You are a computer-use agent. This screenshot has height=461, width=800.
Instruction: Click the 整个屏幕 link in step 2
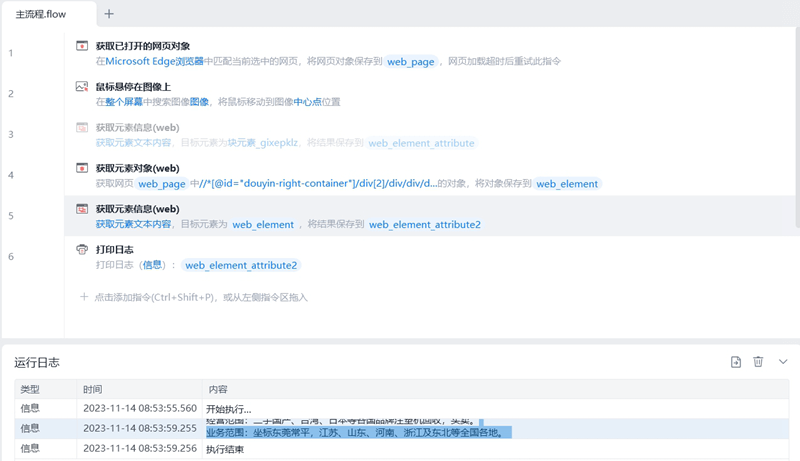pyautogui.click(x=124, y=102)
